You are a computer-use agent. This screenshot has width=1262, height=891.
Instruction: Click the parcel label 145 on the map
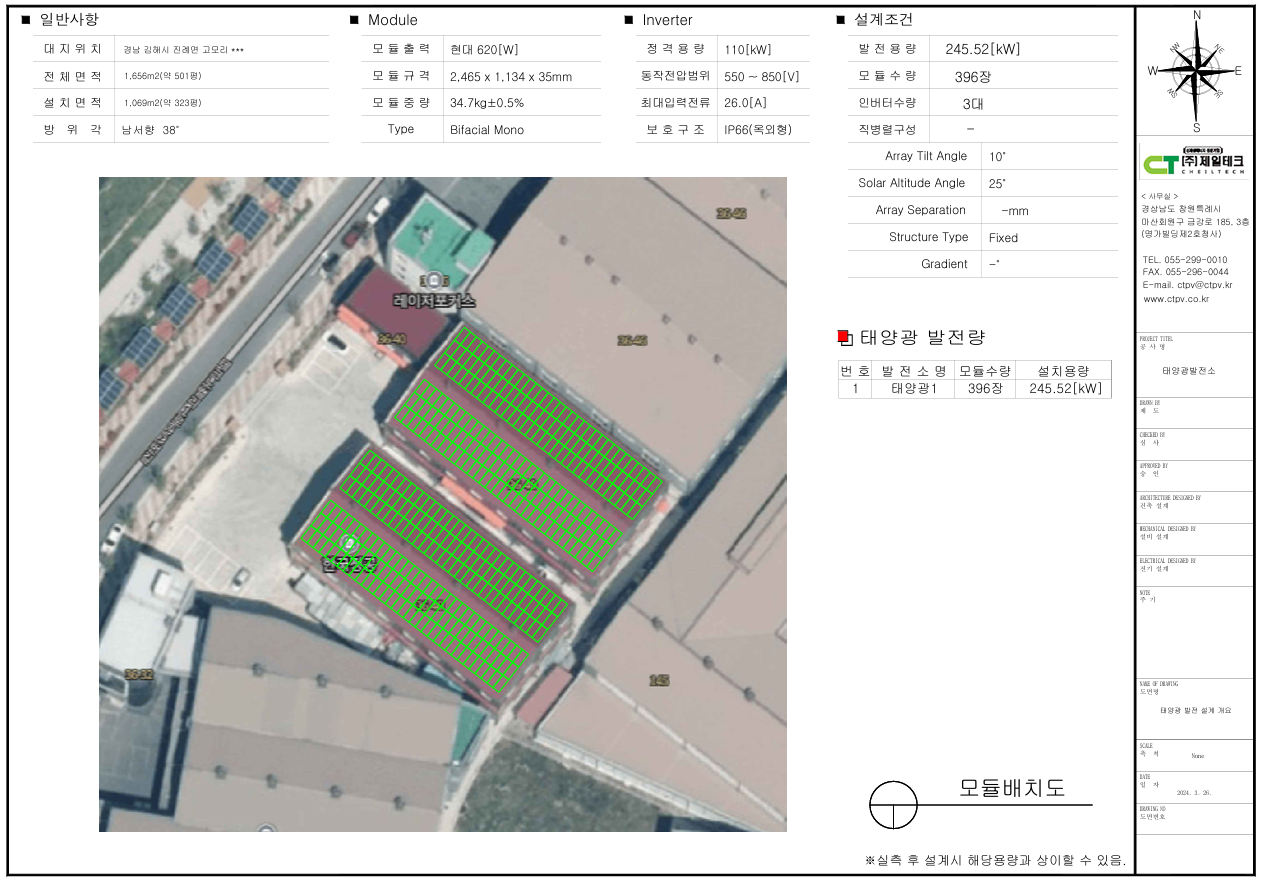click(659, 680)
